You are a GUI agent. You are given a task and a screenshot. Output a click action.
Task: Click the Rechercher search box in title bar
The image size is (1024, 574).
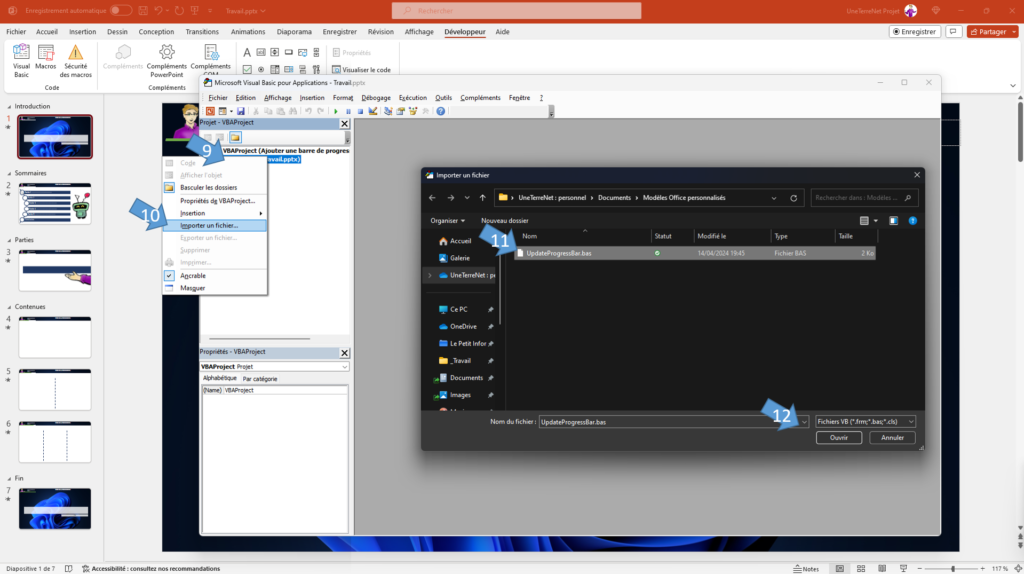(x=516, y=10)
